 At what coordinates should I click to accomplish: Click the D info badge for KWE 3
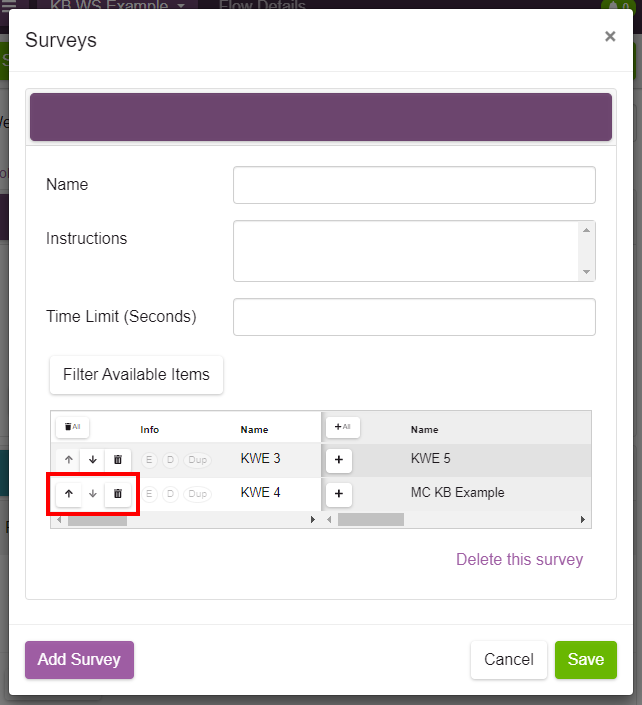(x=170, y=460)
